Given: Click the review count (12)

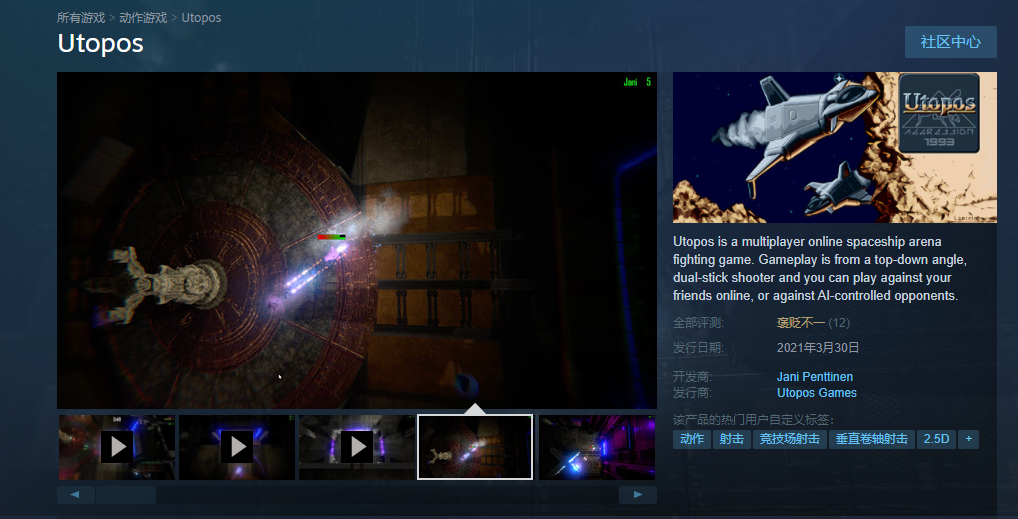Looking at the screenshot, I should 839,323.
